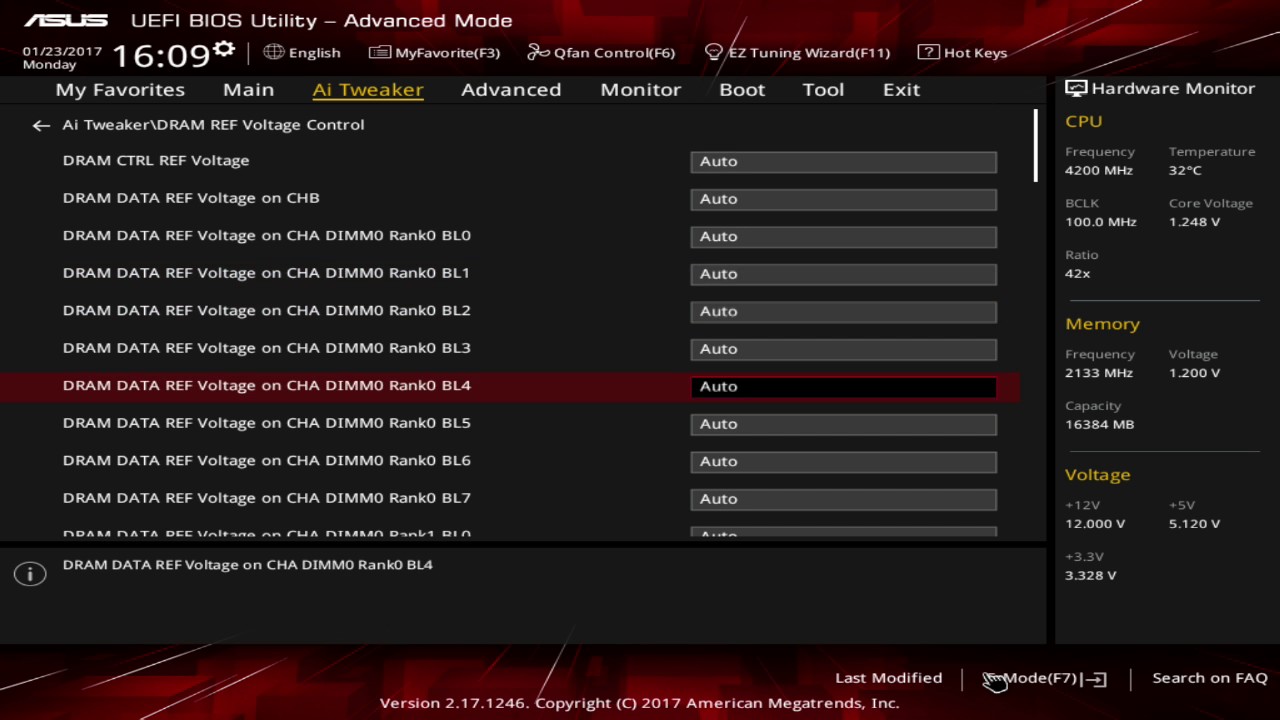Switch to the Main tab
The width and height of the screenshot is (1280, 720).
click(248, 89)
